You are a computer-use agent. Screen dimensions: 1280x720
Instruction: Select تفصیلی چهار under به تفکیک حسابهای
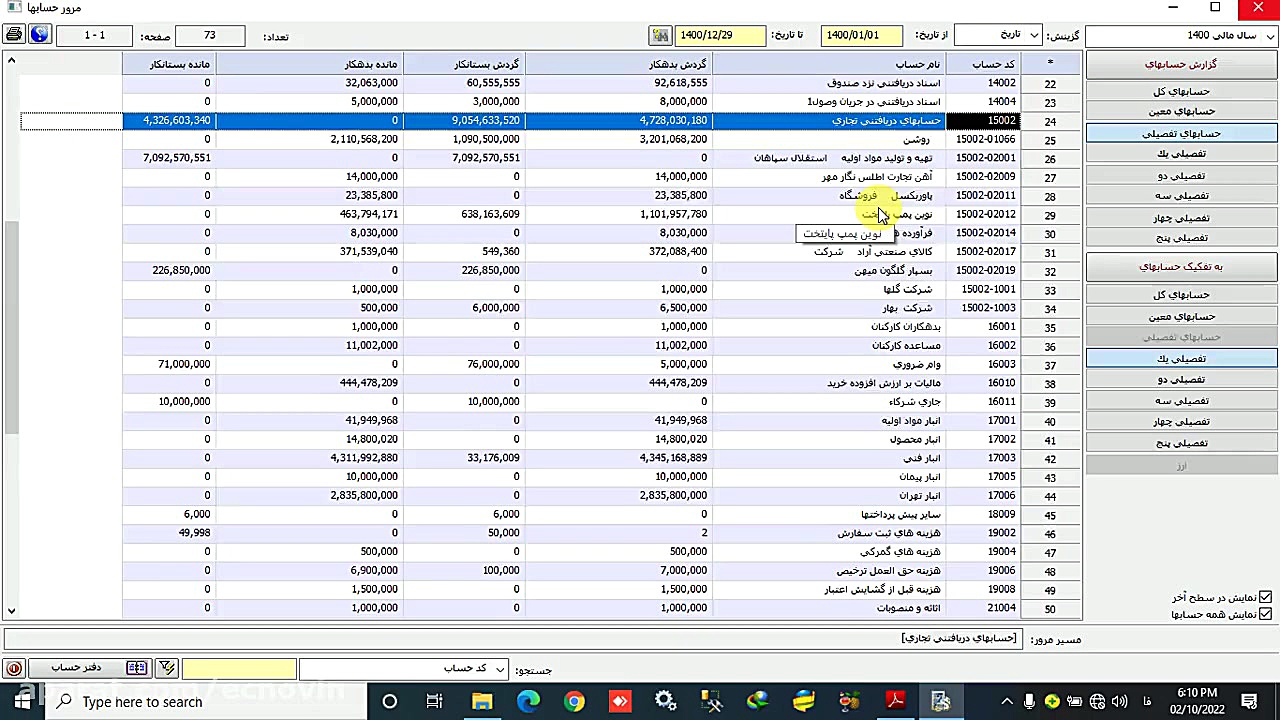click(1181, 421)
